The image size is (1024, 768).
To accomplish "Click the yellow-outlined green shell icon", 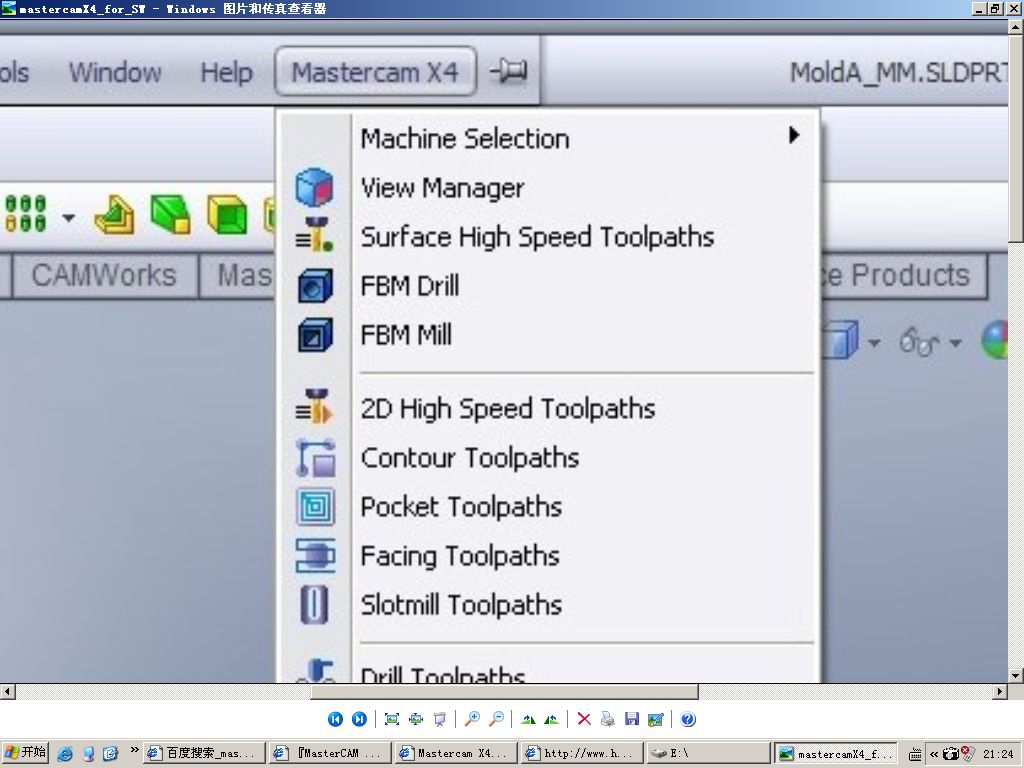I will pos(227,214).
